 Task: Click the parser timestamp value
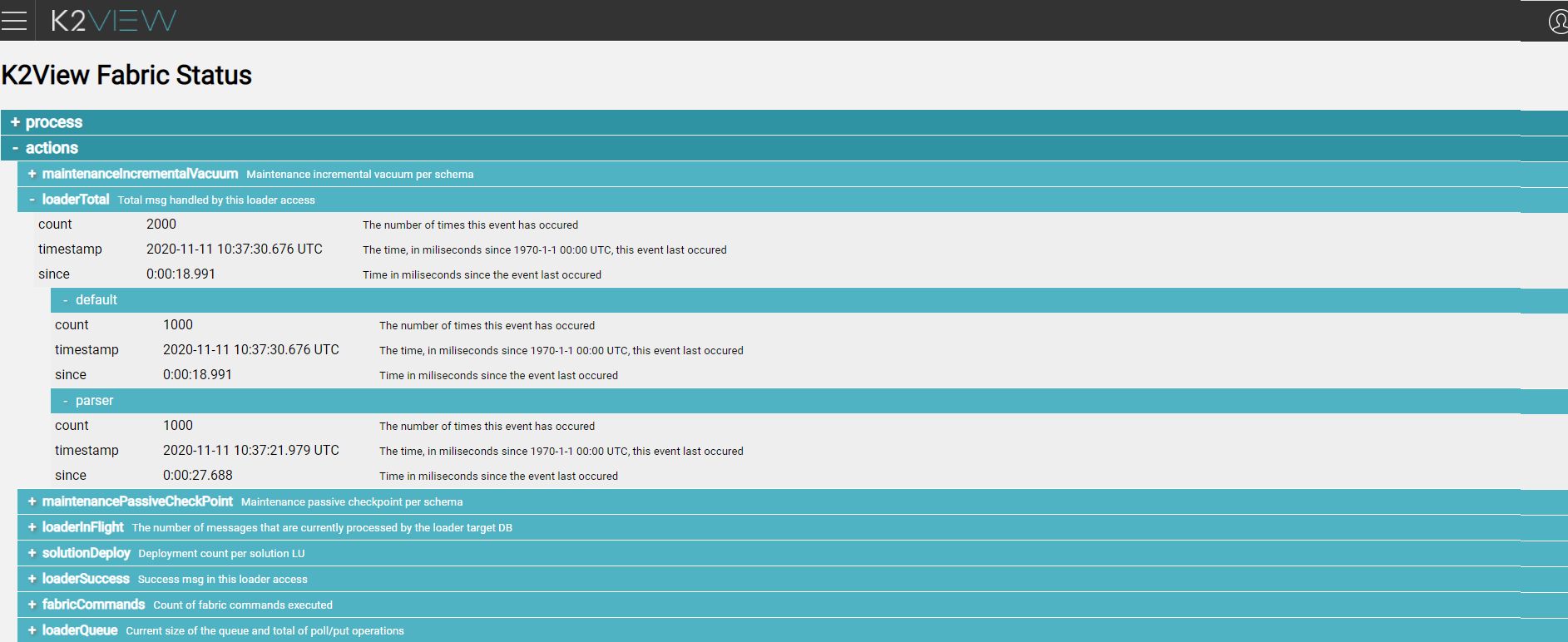click(250, 451)
